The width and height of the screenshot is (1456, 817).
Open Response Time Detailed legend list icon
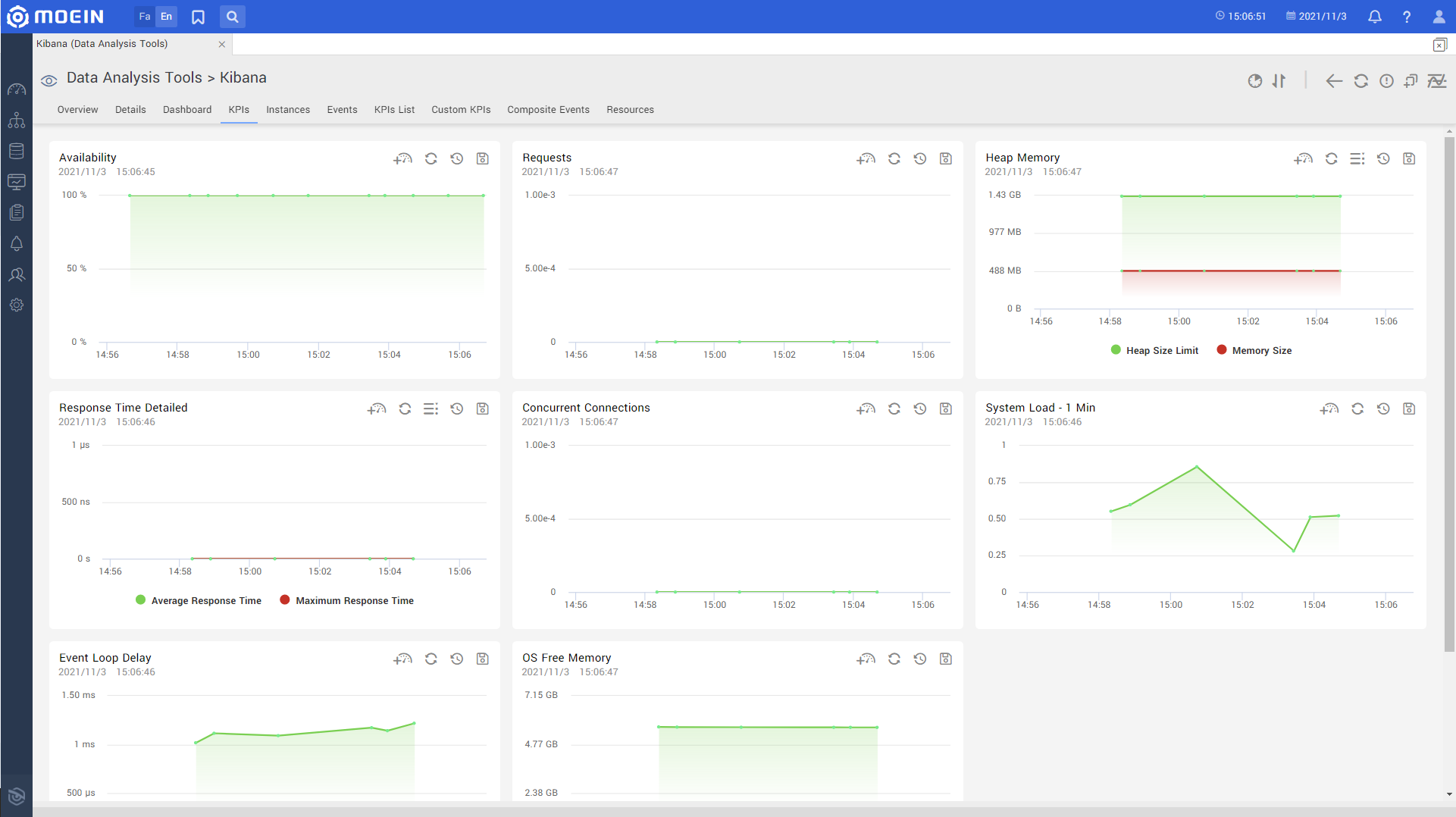click(431, 409)
